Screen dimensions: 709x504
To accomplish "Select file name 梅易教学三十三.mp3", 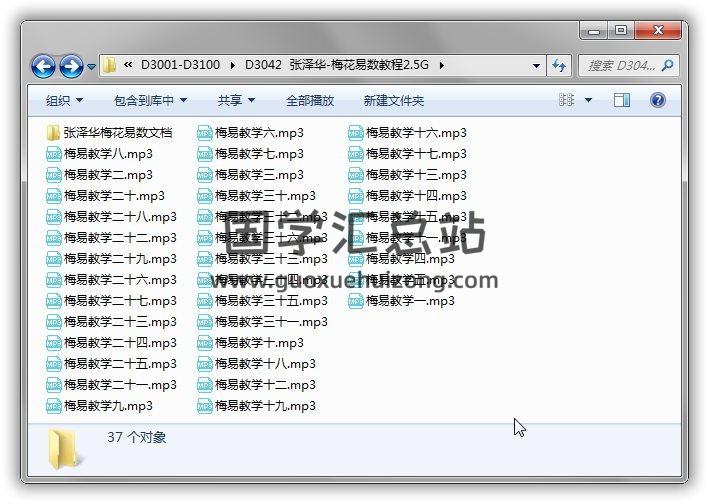I will (x=271, y=259).
